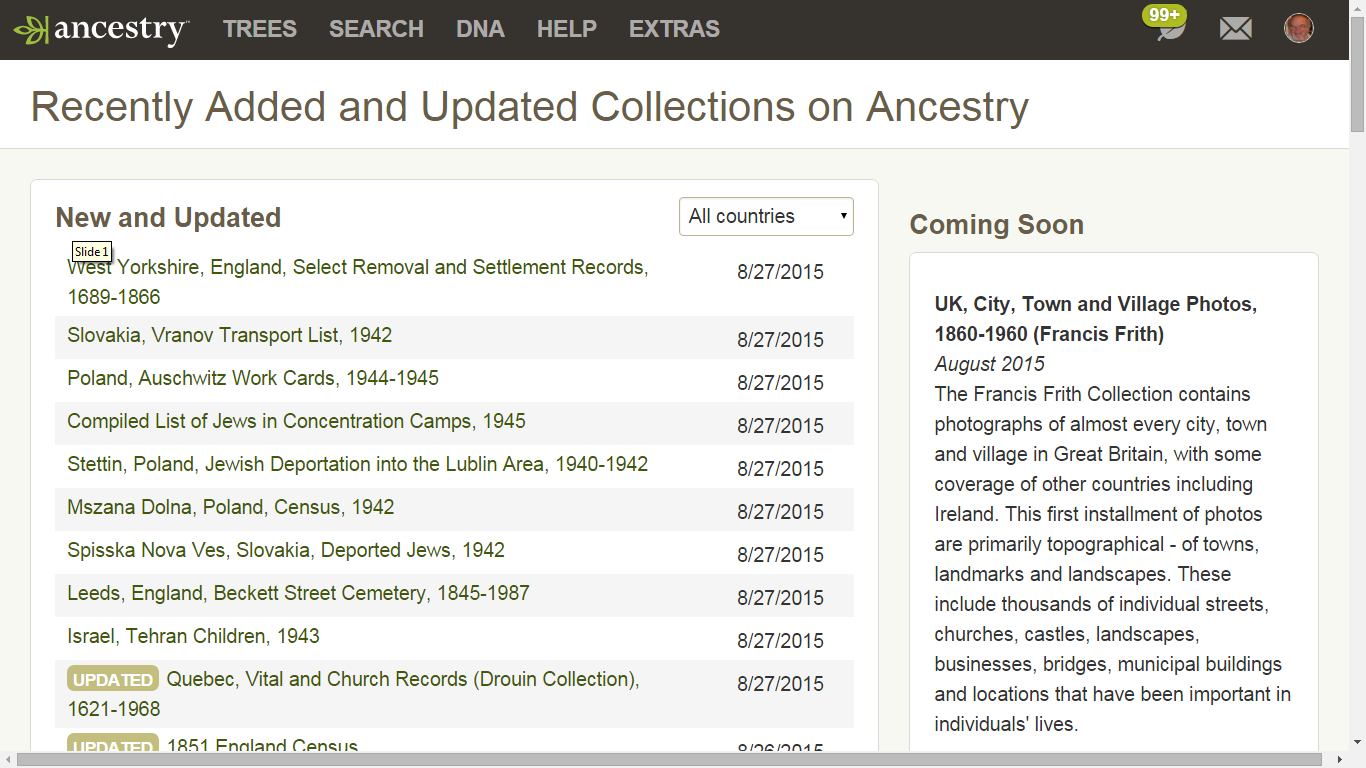Open the All countries dropdown

point(766,216)
